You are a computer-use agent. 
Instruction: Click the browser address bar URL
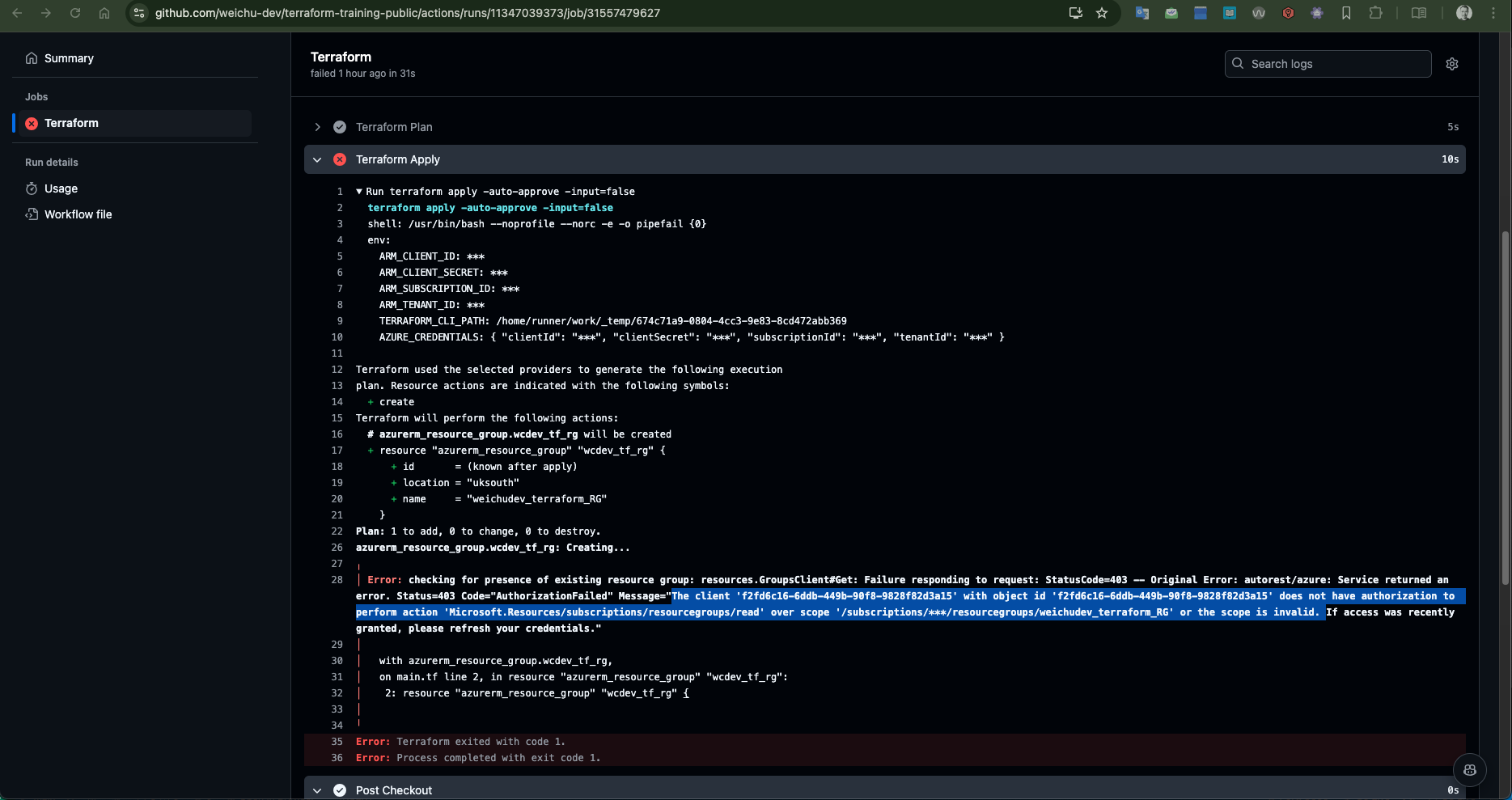408,13
